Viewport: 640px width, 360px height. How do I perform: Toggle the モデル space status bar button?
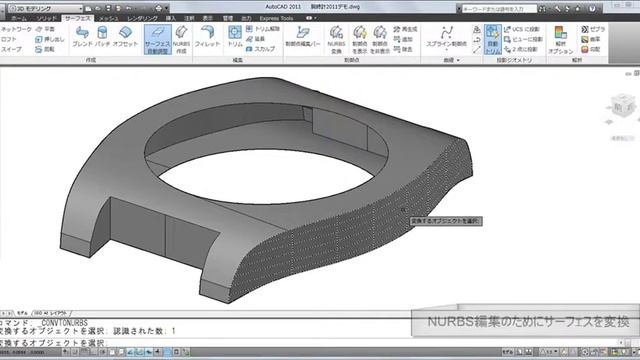[507, 352]
